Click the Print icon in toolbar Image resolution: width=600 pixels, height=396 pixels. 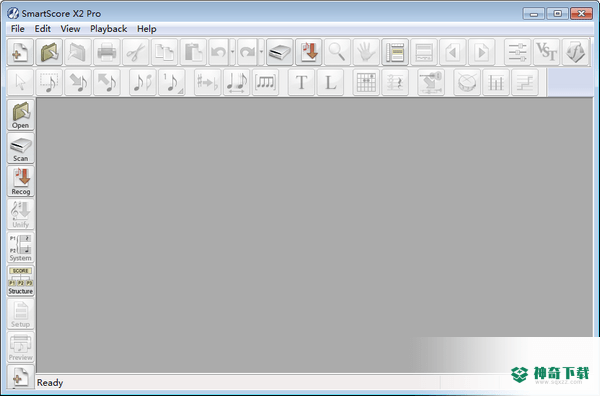[x=107, y=52]
